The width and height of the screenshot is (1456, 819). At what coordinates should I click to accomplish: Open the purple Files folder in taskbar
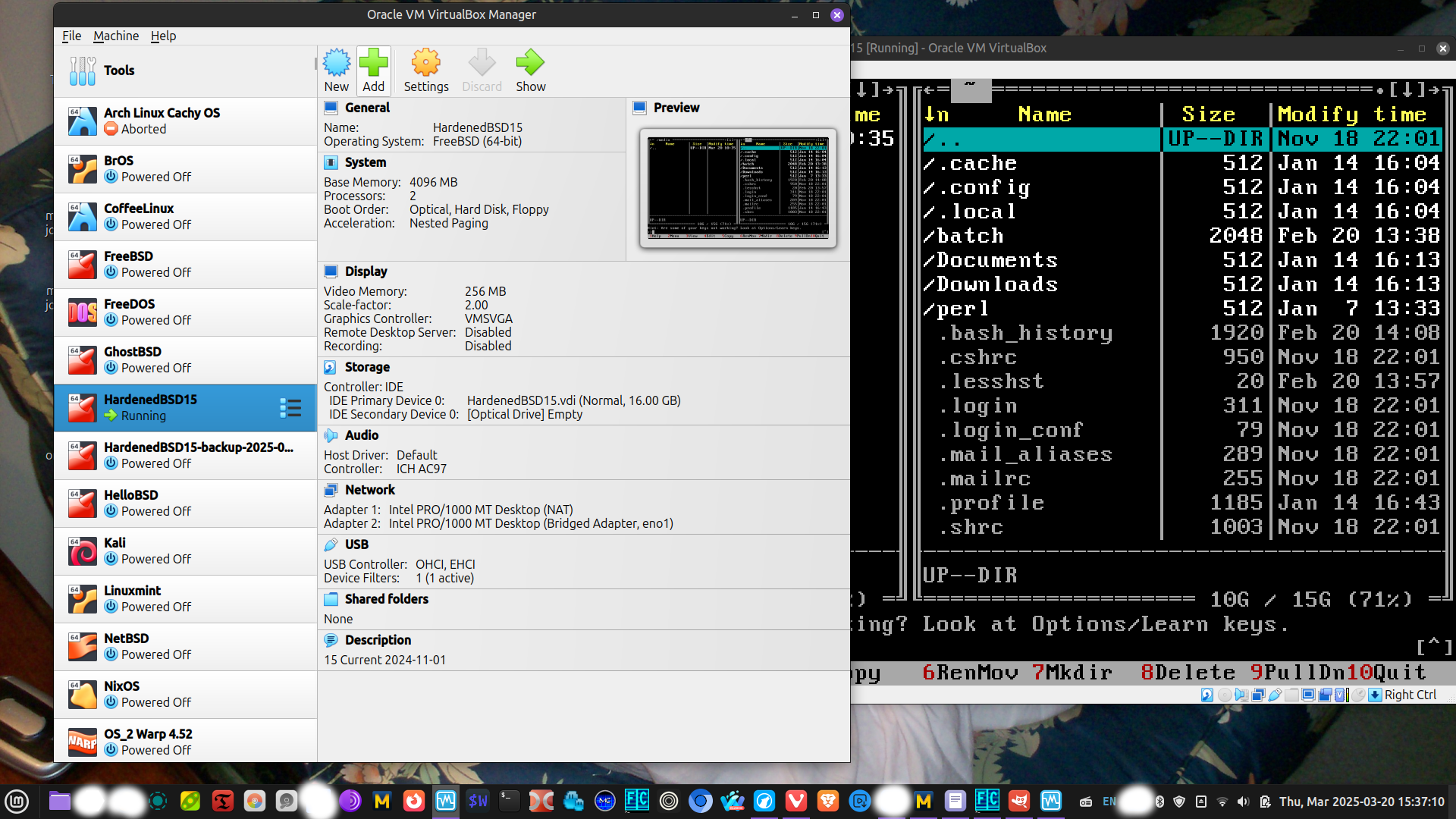(x=60, y=801)
